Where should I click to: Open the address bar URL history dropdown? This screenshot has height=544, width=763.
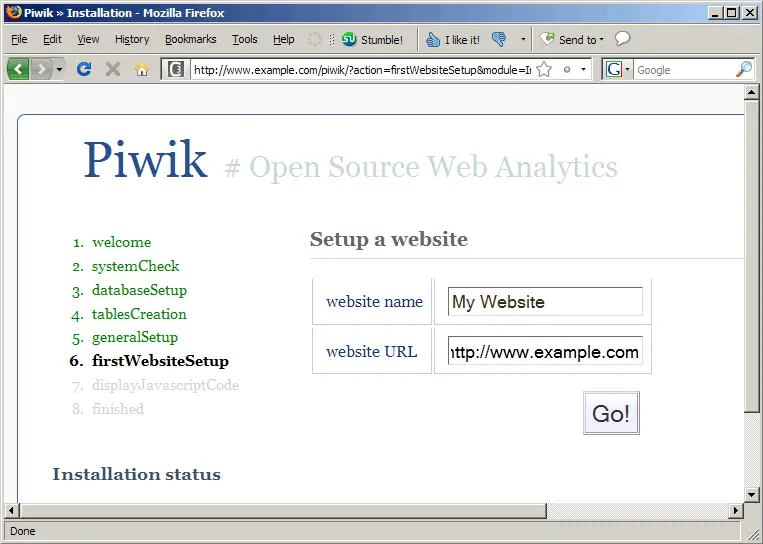pyautogui.click(x=583, y=70)
